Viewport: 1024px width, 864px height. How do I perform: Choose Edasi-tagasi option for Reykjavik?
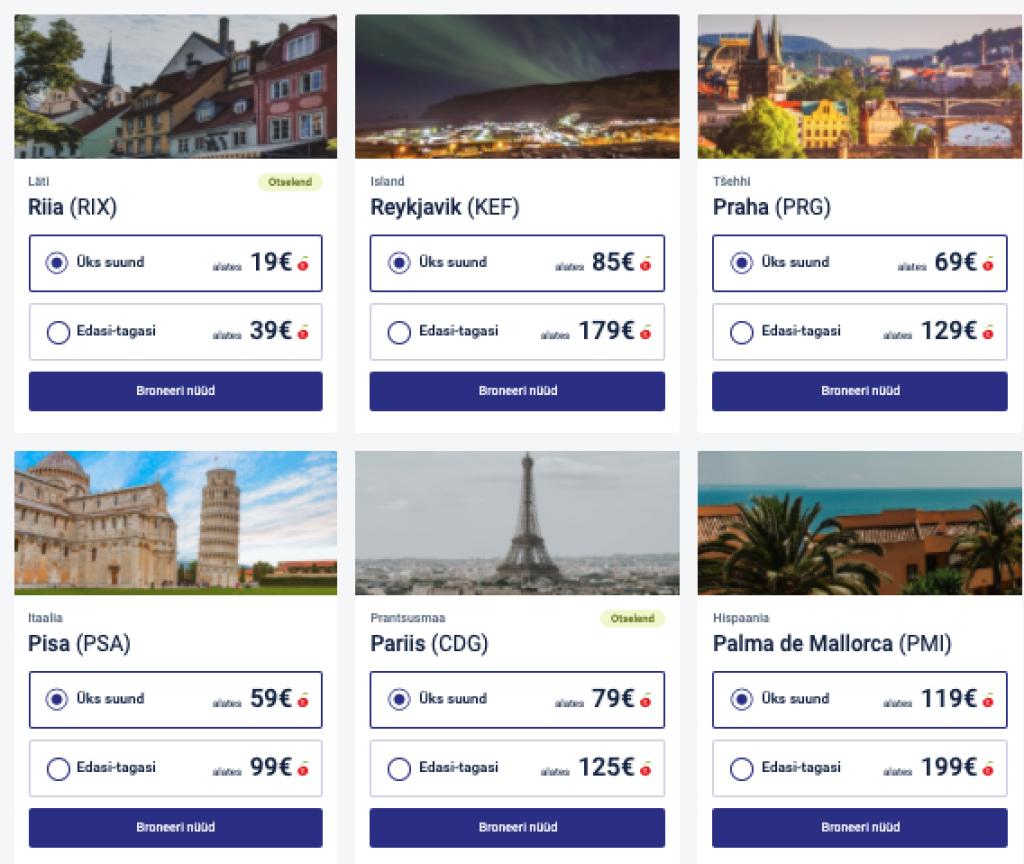tap(399, 332)
